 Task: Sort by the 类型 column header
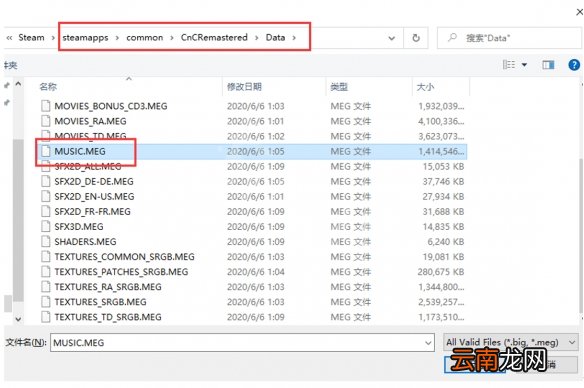339,87
